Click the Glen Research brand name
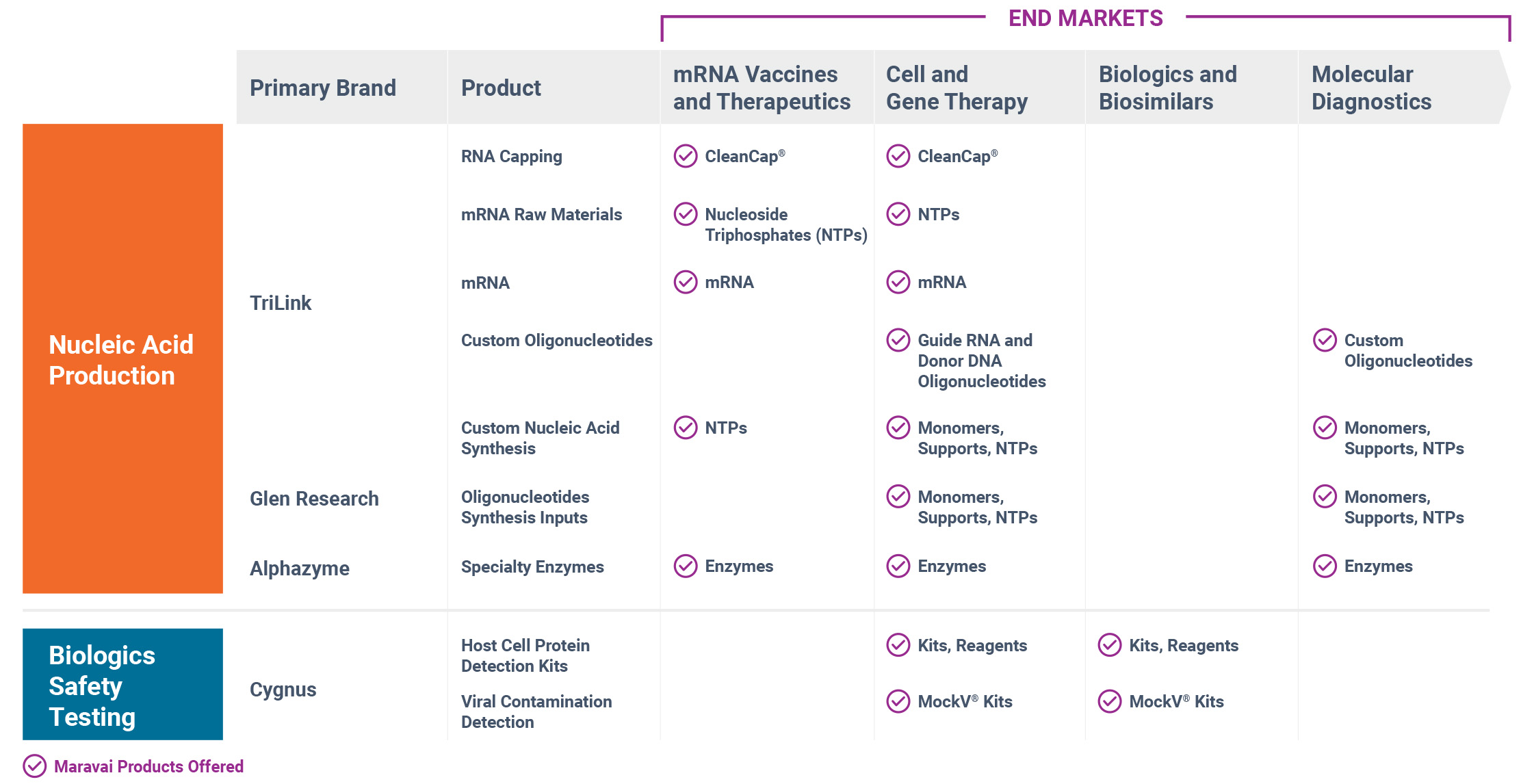 (x=314, y=499)
